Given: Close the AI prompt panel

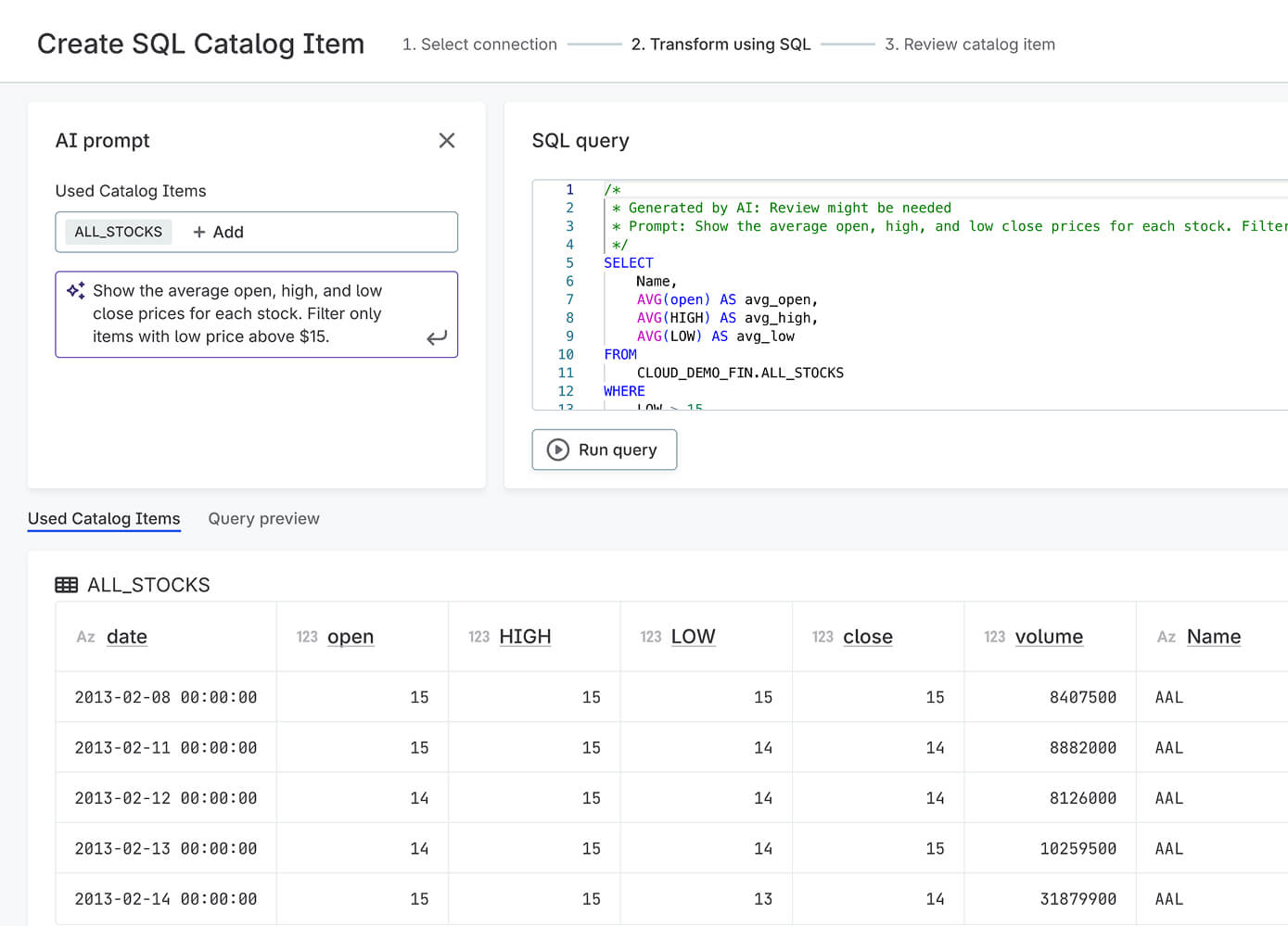Looking at the screenshot, I should tap(446, 140).
